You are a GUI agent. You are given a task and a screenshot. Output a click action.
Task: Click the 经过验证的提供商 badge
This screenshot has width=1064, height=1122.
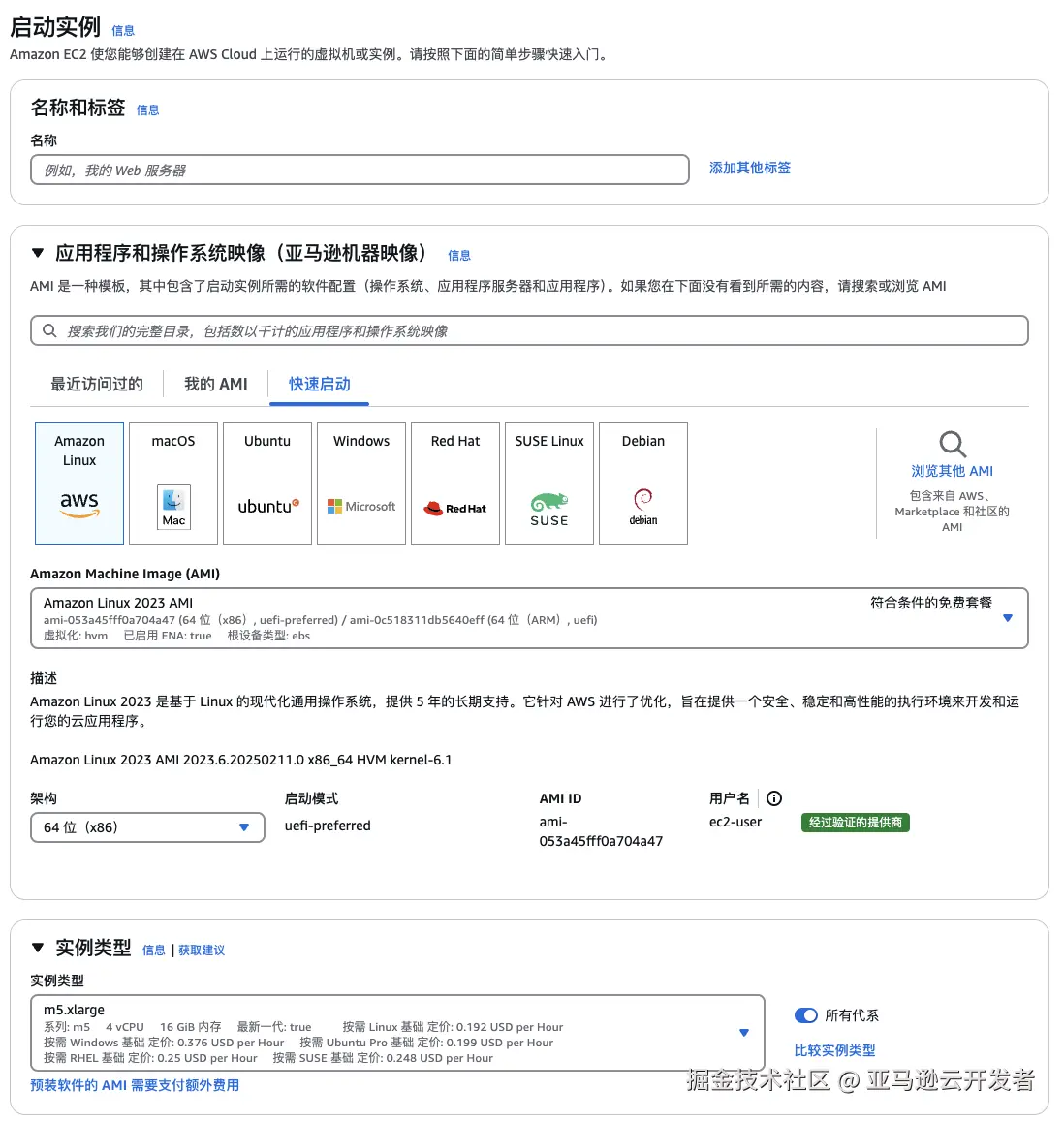[x=855, y=823]
